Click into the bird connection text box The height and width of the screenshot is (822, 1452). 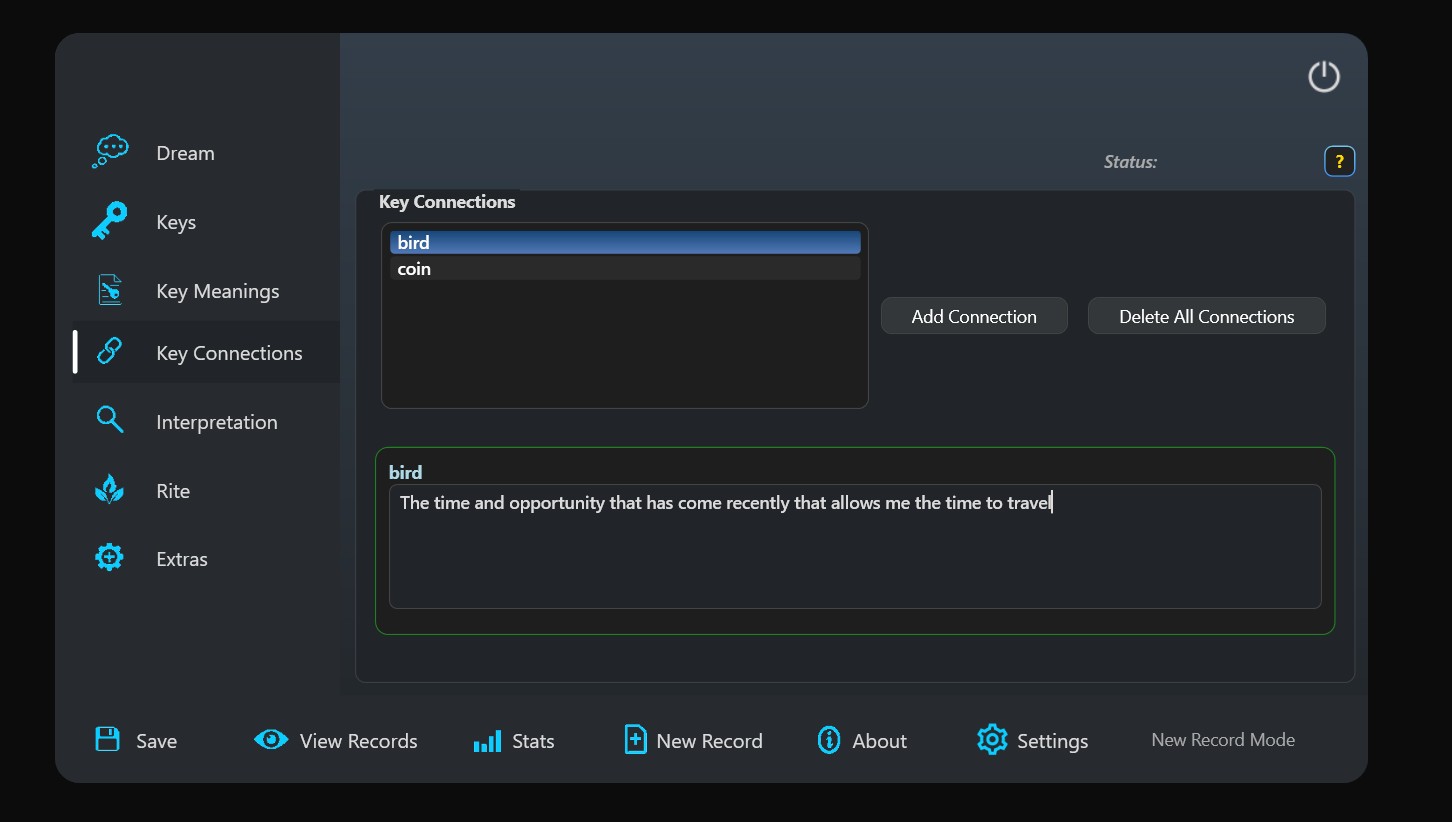click(x=855, y=547)
